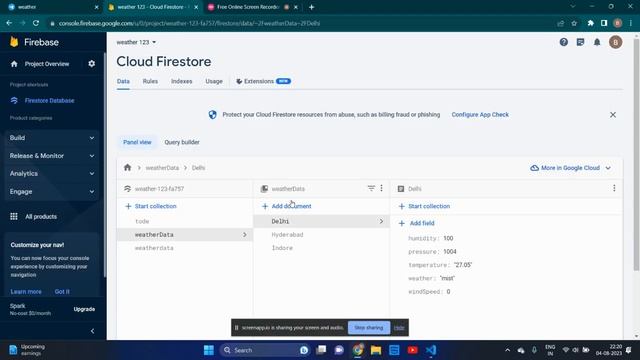Stop sharing the screen
640x360 pixels.
pyautogui.click(x=369, y=328)
